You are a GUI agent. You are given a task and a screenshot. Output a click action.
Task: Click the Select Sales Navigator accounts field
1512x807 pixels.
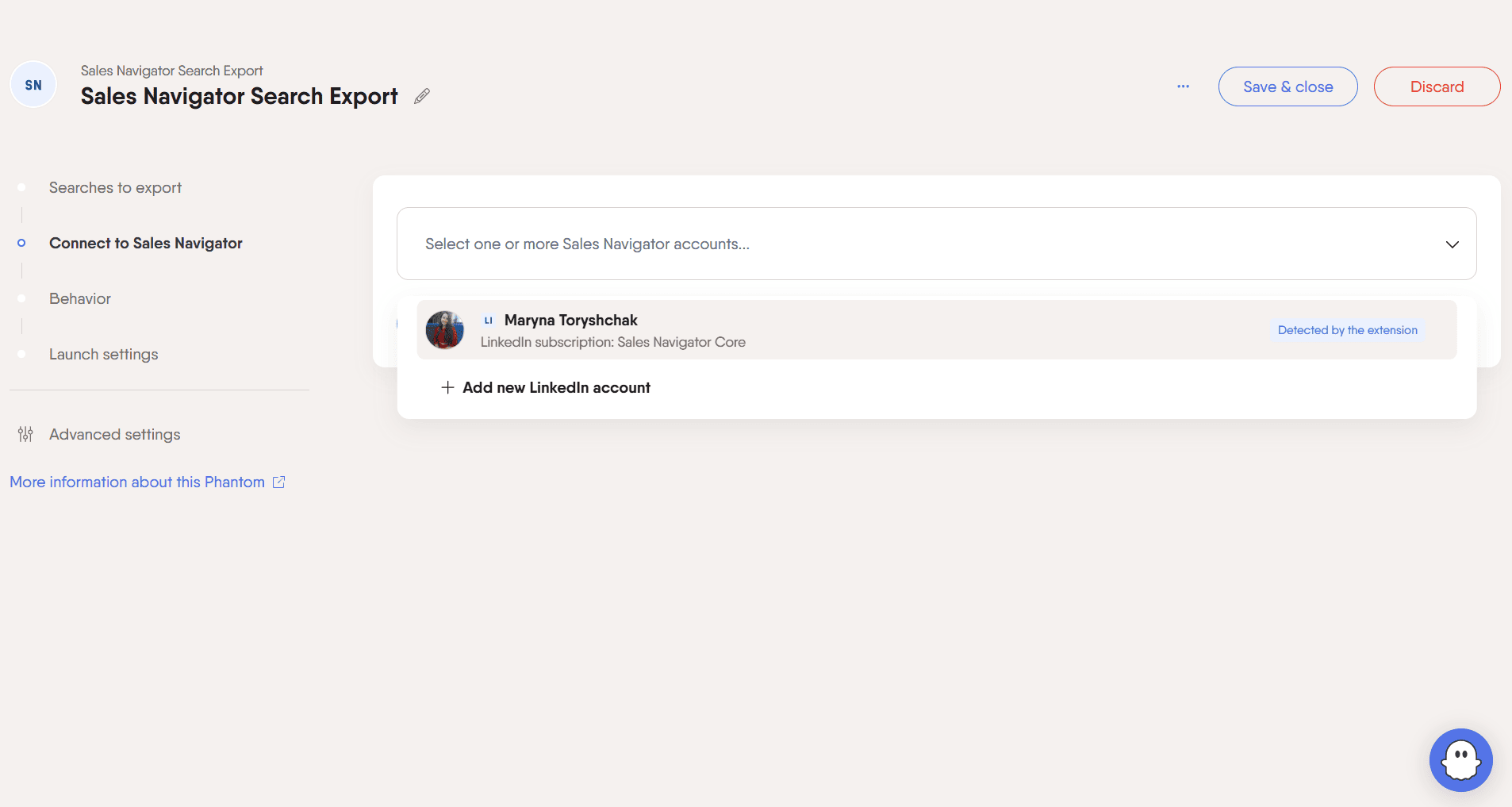pos(936,244)
